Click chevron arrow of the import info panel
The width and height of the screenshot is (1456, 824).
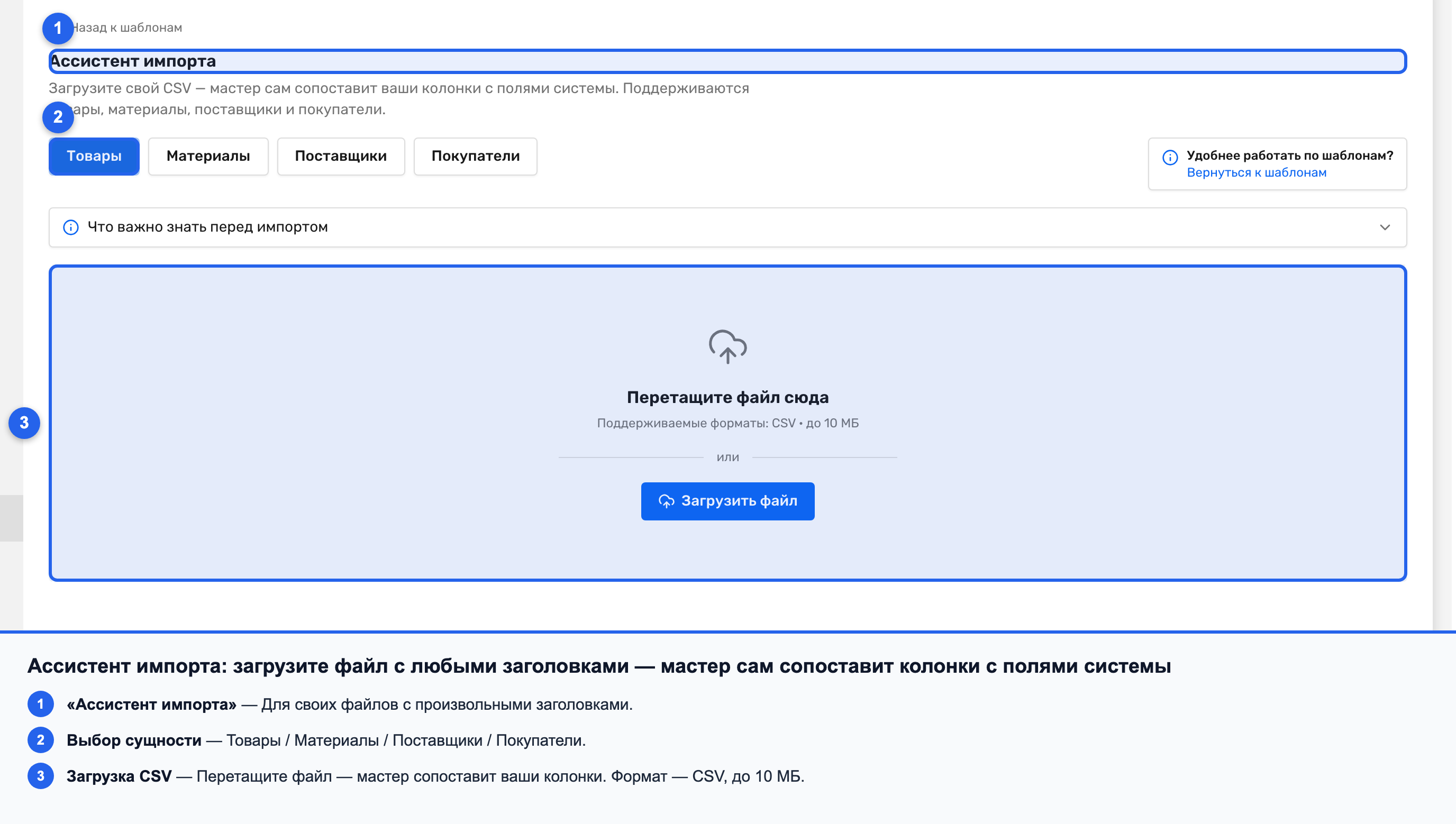[1385, 227]
